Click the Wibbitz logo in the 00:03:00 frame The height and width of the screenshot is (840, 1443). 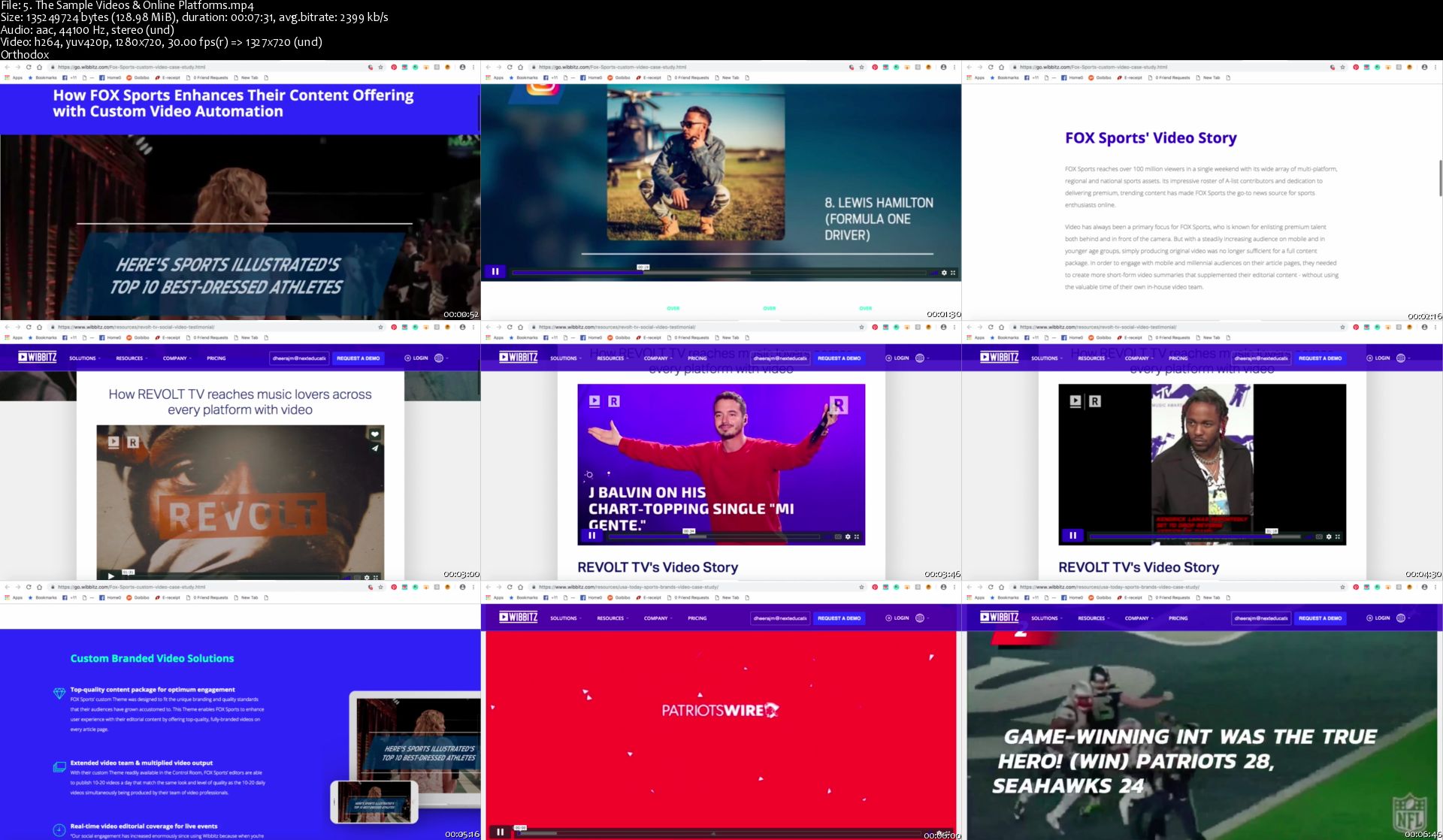tap(38, 358)
